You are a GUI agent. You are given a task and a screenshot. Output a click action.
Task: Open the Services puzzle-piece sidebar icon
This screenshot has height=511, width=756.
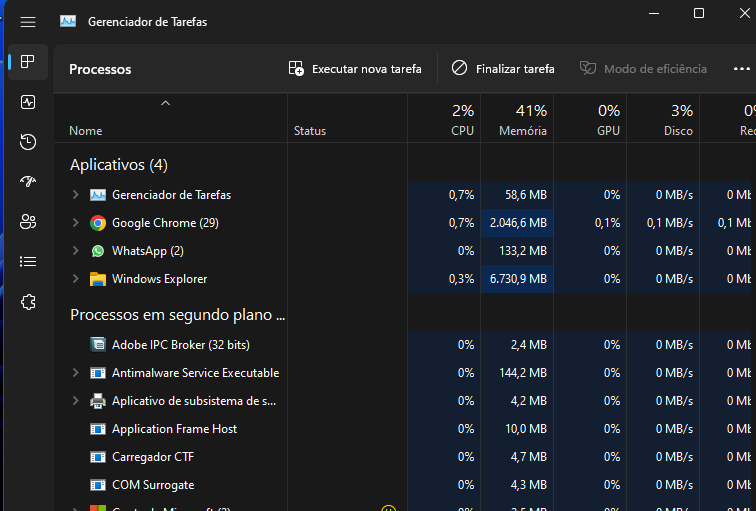[x=28, y=302]
